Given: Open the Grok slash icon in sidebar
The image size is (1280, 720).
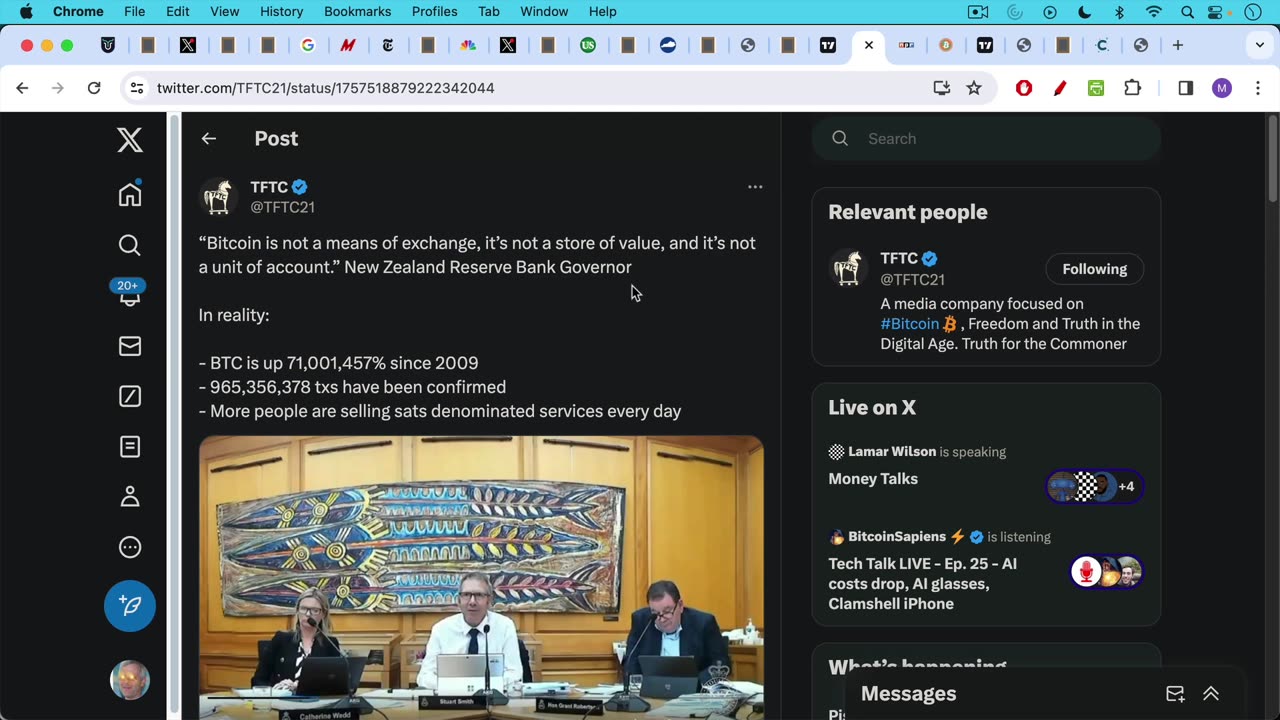Looking at the screenshot, I should pos(130,396).
